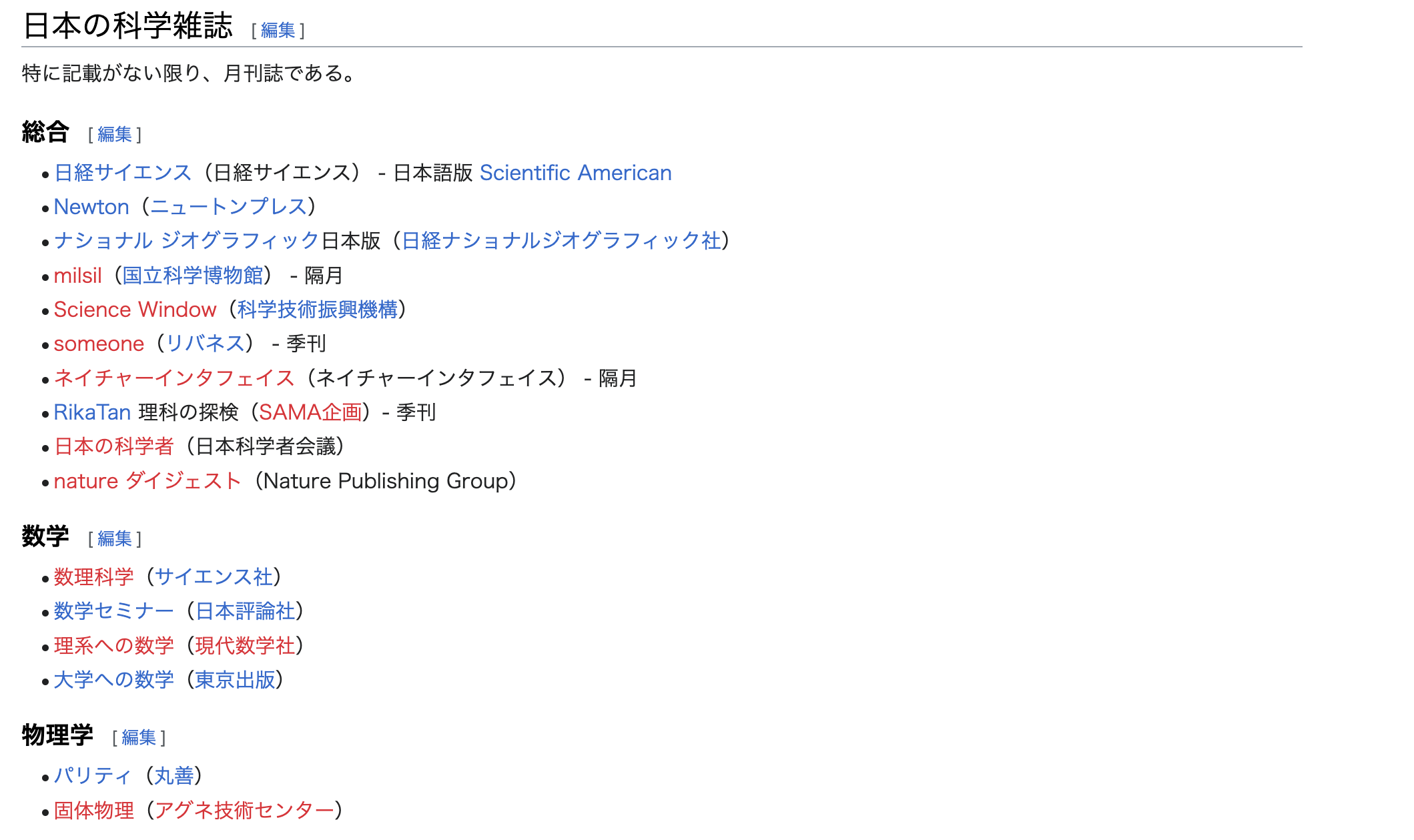Click 編集 next to 物理学 heading
This screenshot has height=840, width=1414.
139,738
